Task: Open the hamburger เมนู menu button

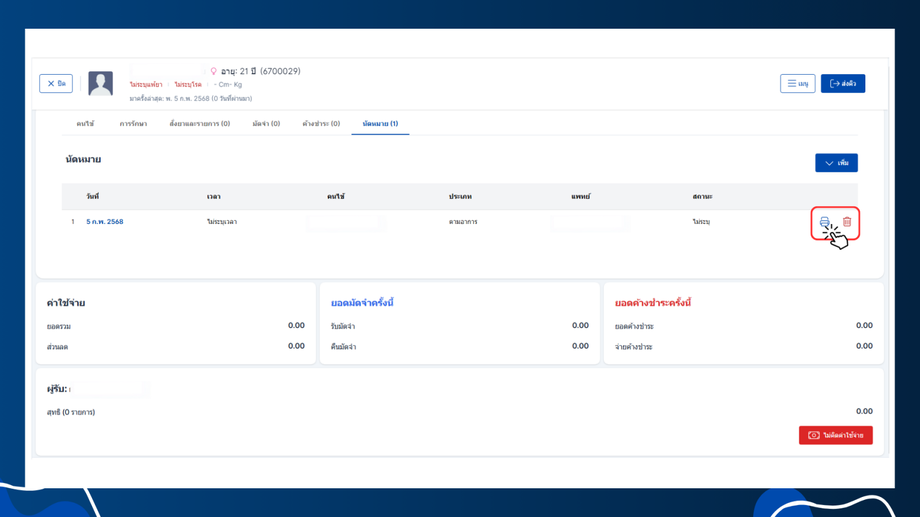Action: [x=797, y=83]
